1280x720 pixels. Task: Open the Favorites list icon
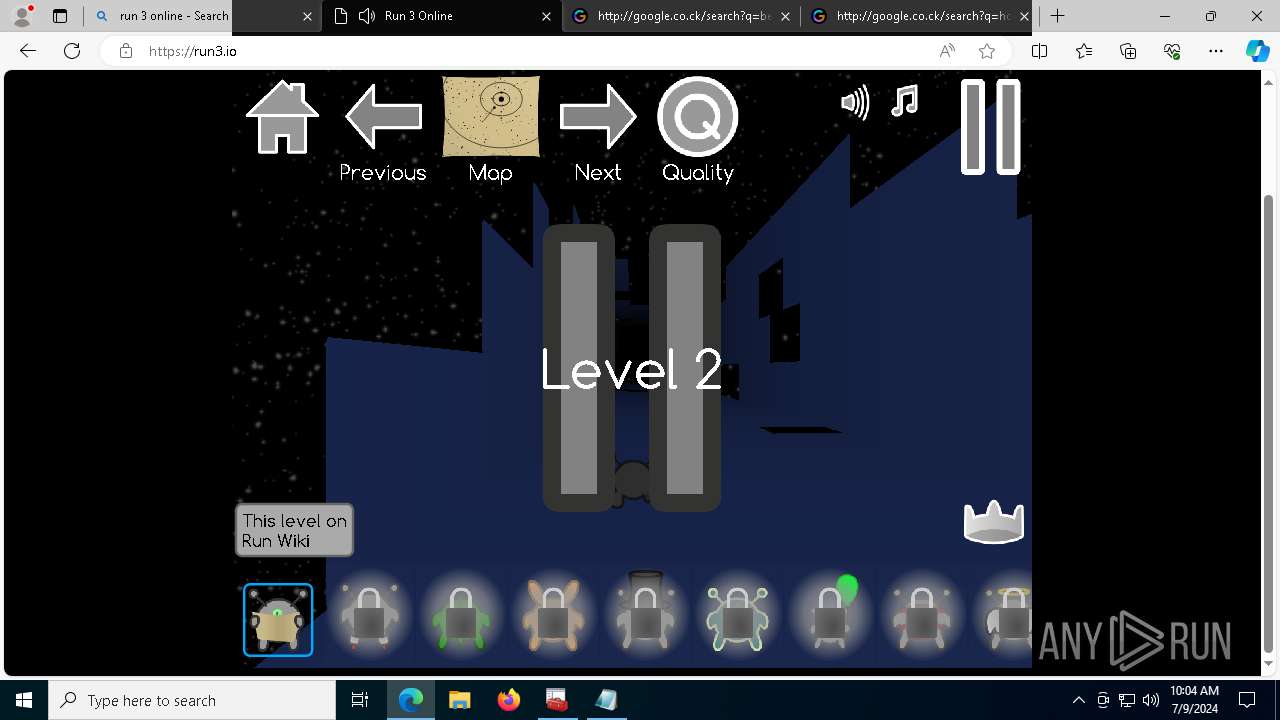[1084, 51]
